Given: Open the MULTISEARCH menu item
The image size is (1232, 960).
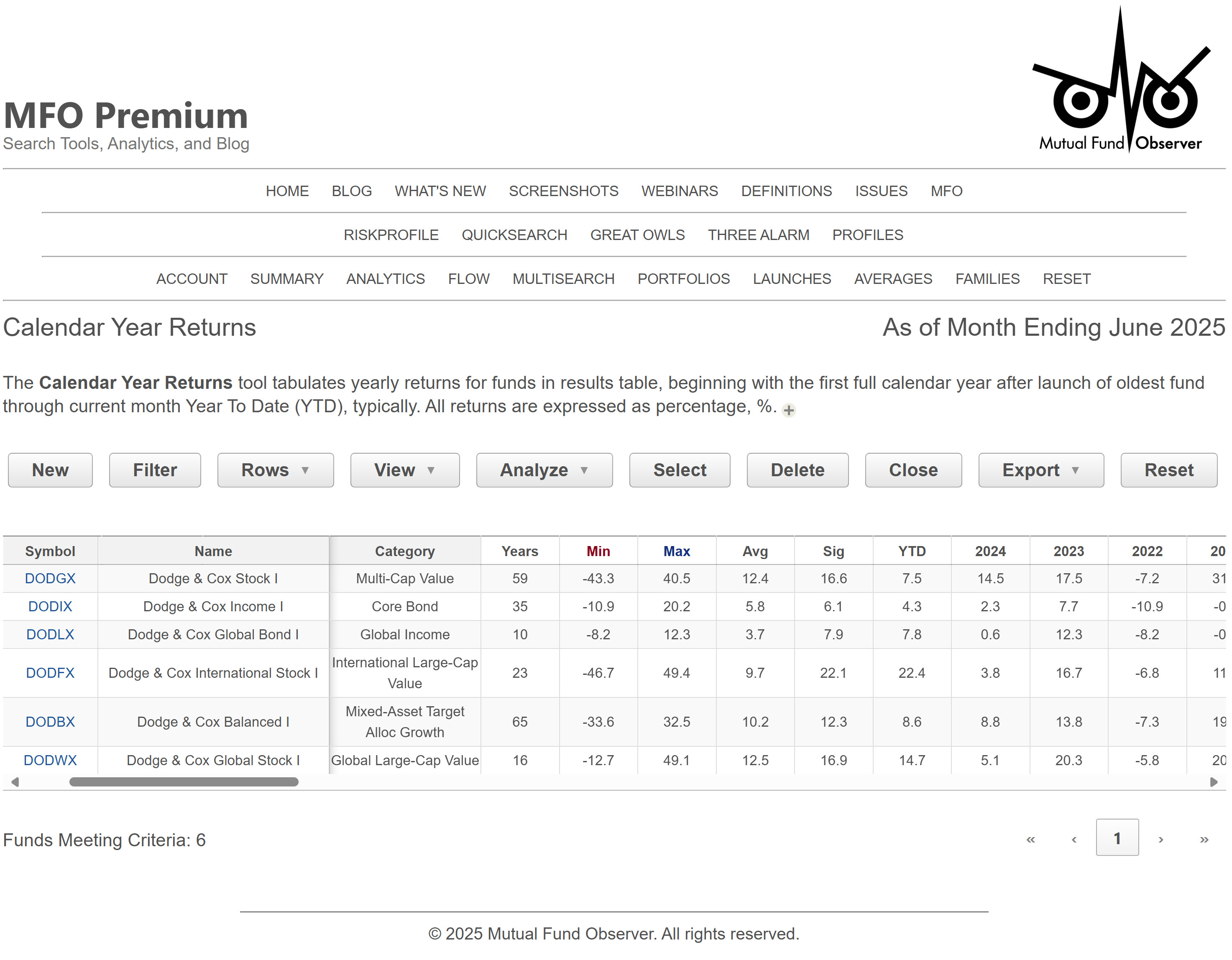Looking at the screenshot, I should [x=563, y=278].
